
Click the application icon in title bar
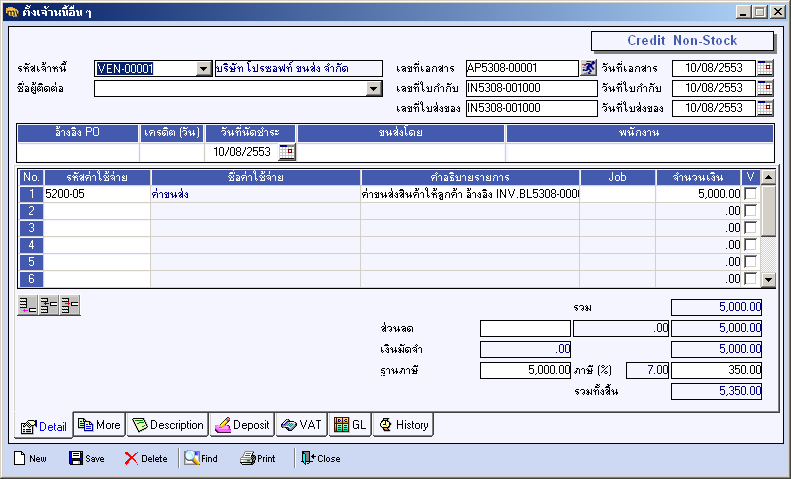point(12,12)
